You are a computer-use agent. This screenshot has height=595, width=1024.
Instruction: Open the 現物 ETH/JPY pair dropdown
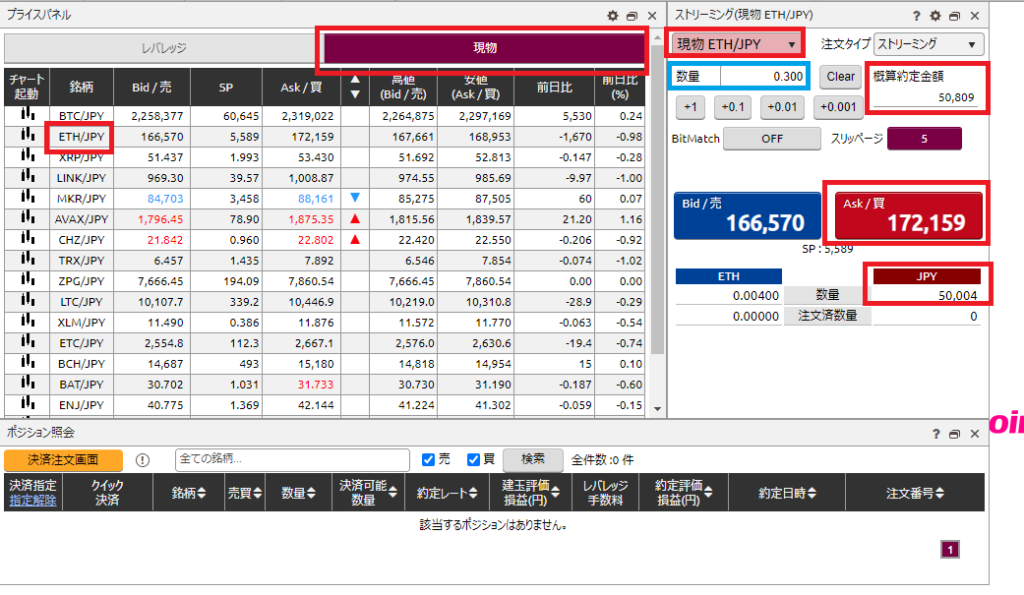[737, 44]
